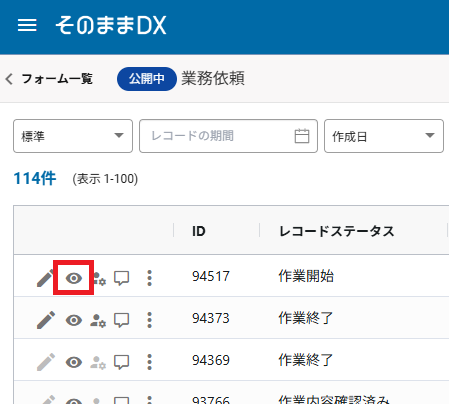
Task: Click the ID column header
Action: pos(199,231)
